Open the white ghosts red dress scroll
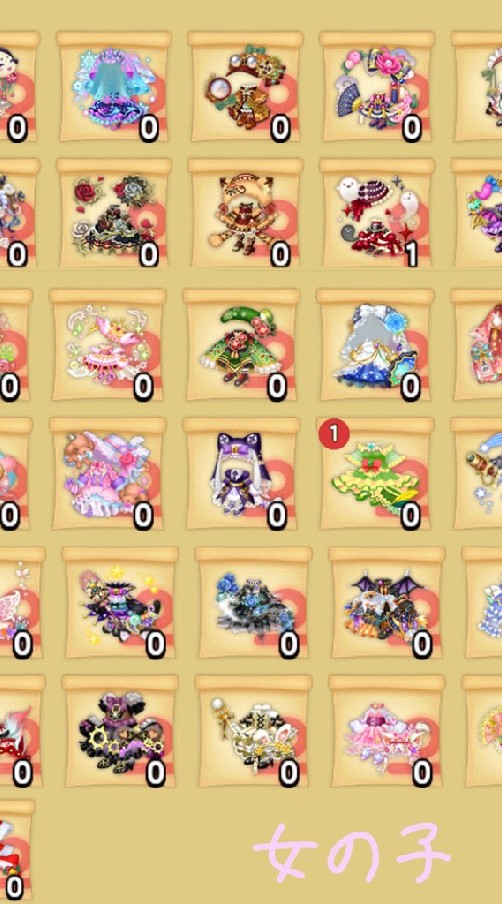Viewport: 502px width, 904px height. click(377, 213)
